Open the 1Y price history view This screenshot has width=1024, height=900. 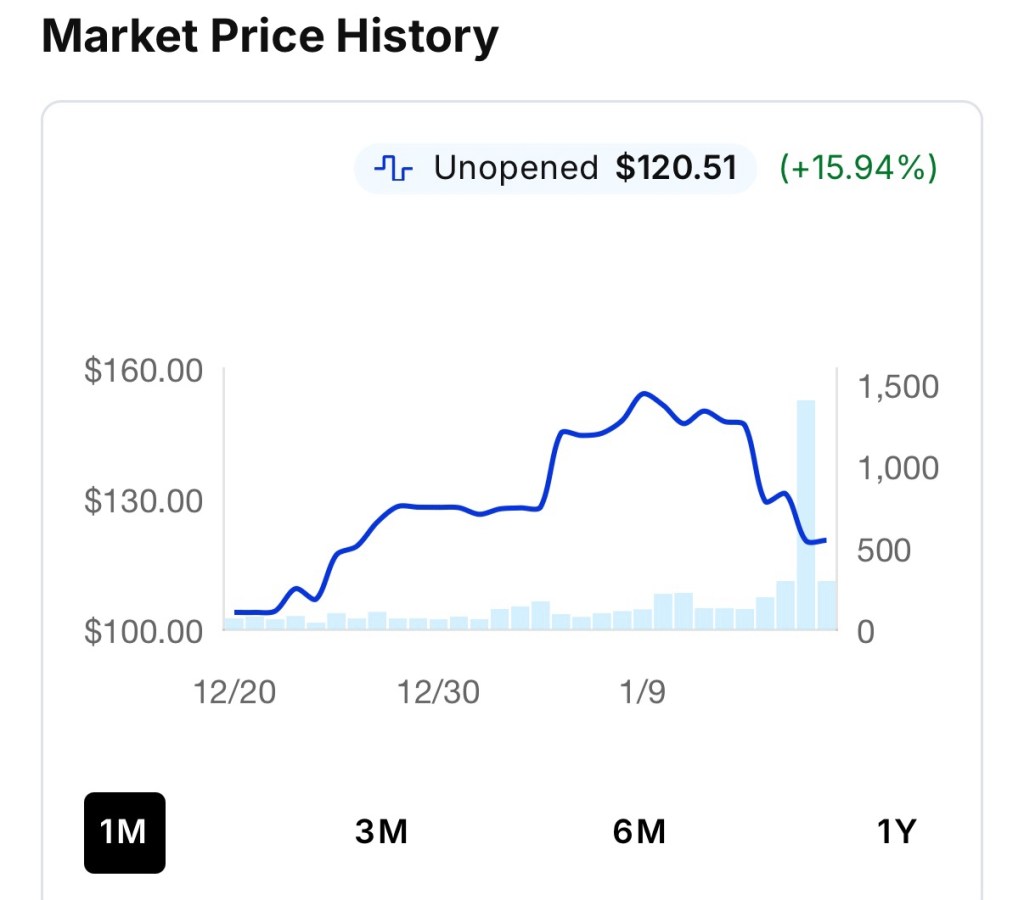click(896, 832)
